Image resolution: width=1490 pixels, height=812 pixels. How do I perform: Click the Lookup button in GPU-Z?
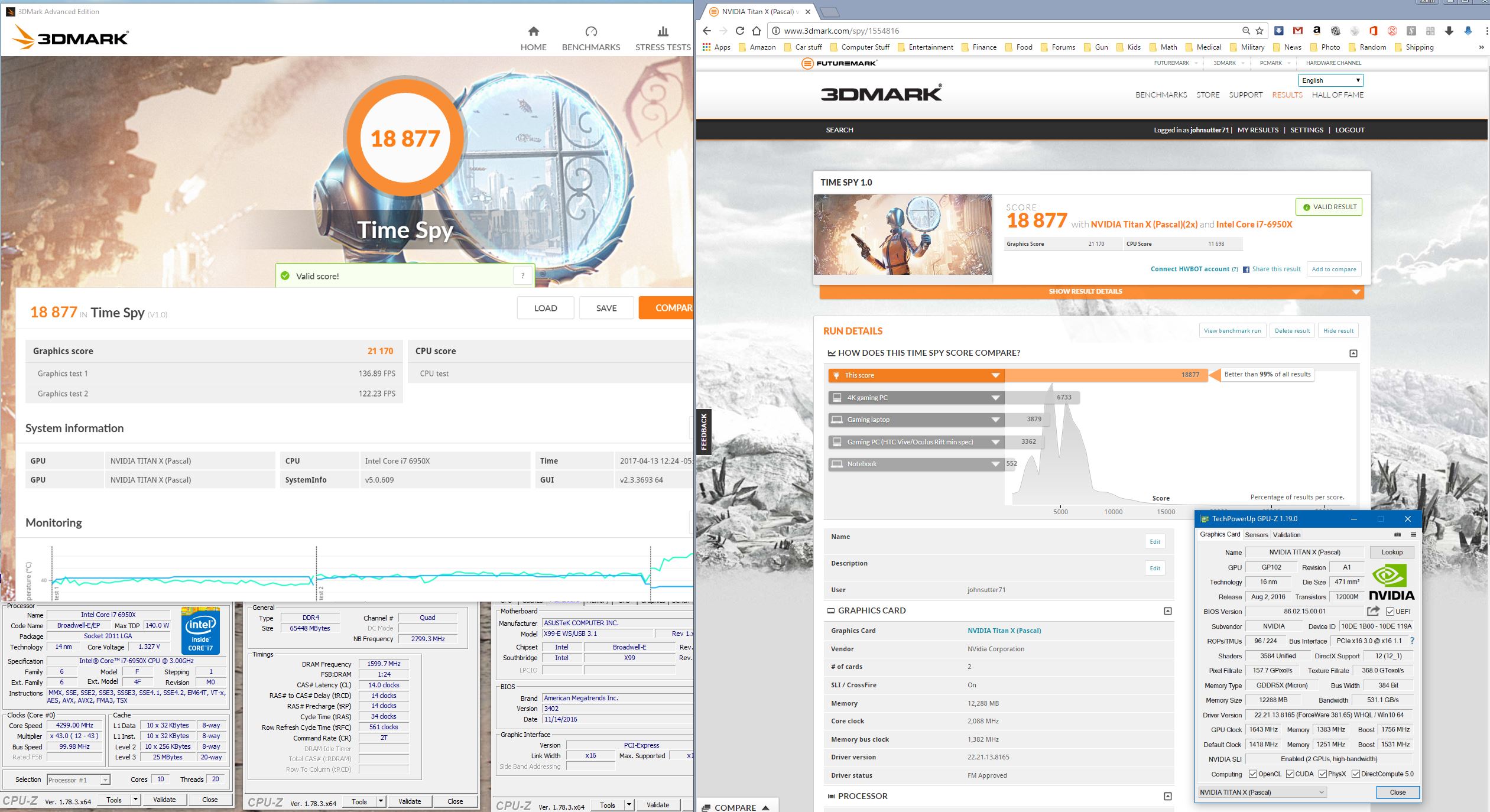pyautogui.click(x=1392, y=552)
